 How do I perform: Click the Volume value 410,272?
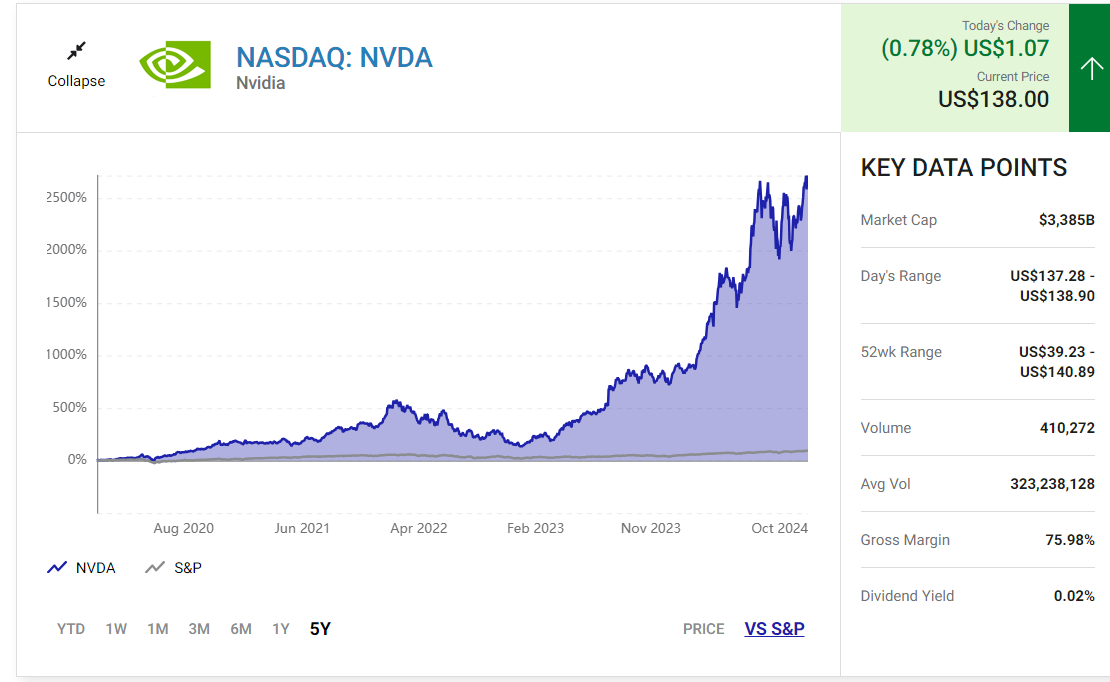(x=1067, y=428)
